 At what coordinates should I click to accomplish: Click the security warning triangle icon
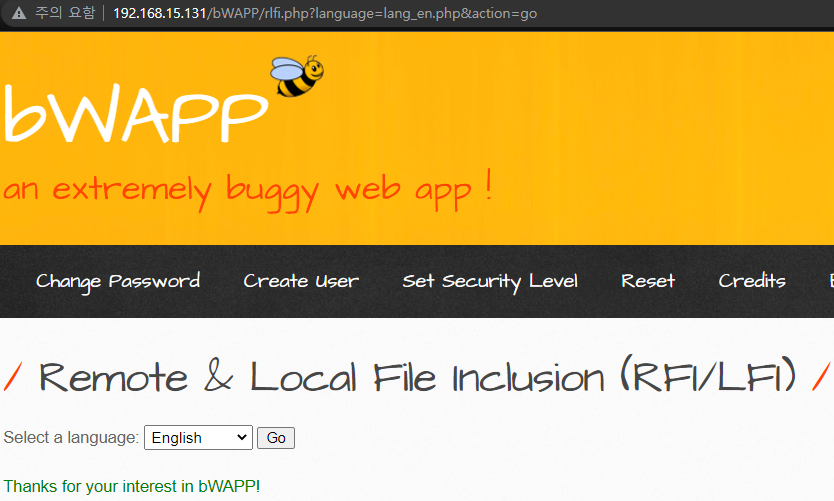pos(19,13)
